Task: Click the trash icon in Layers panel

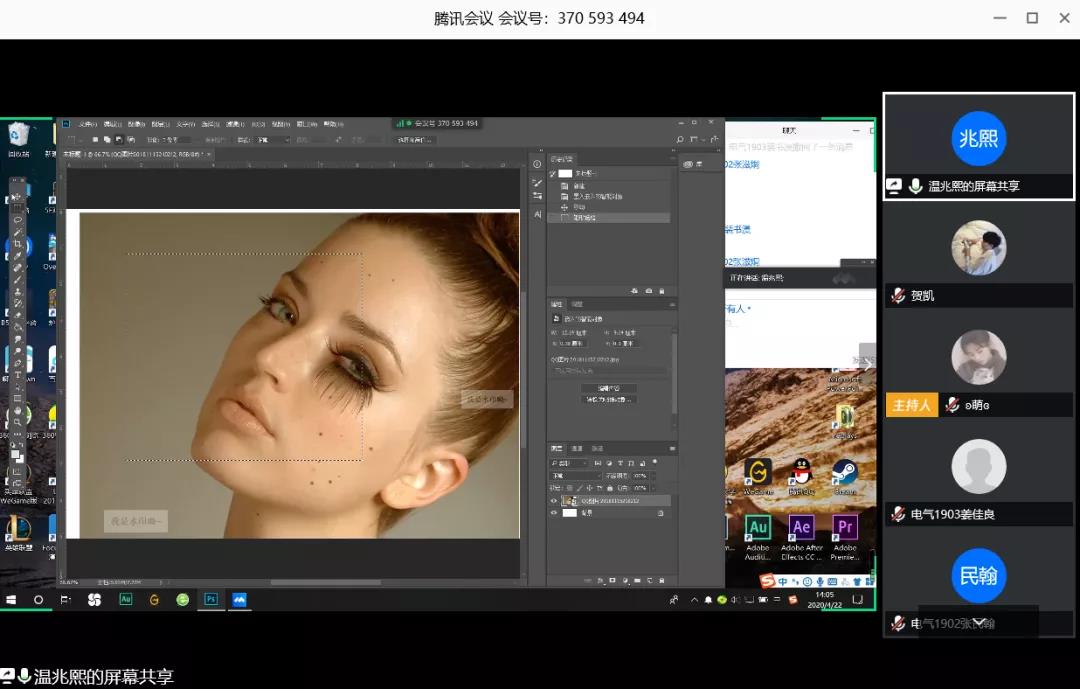Action: [664, 580]
